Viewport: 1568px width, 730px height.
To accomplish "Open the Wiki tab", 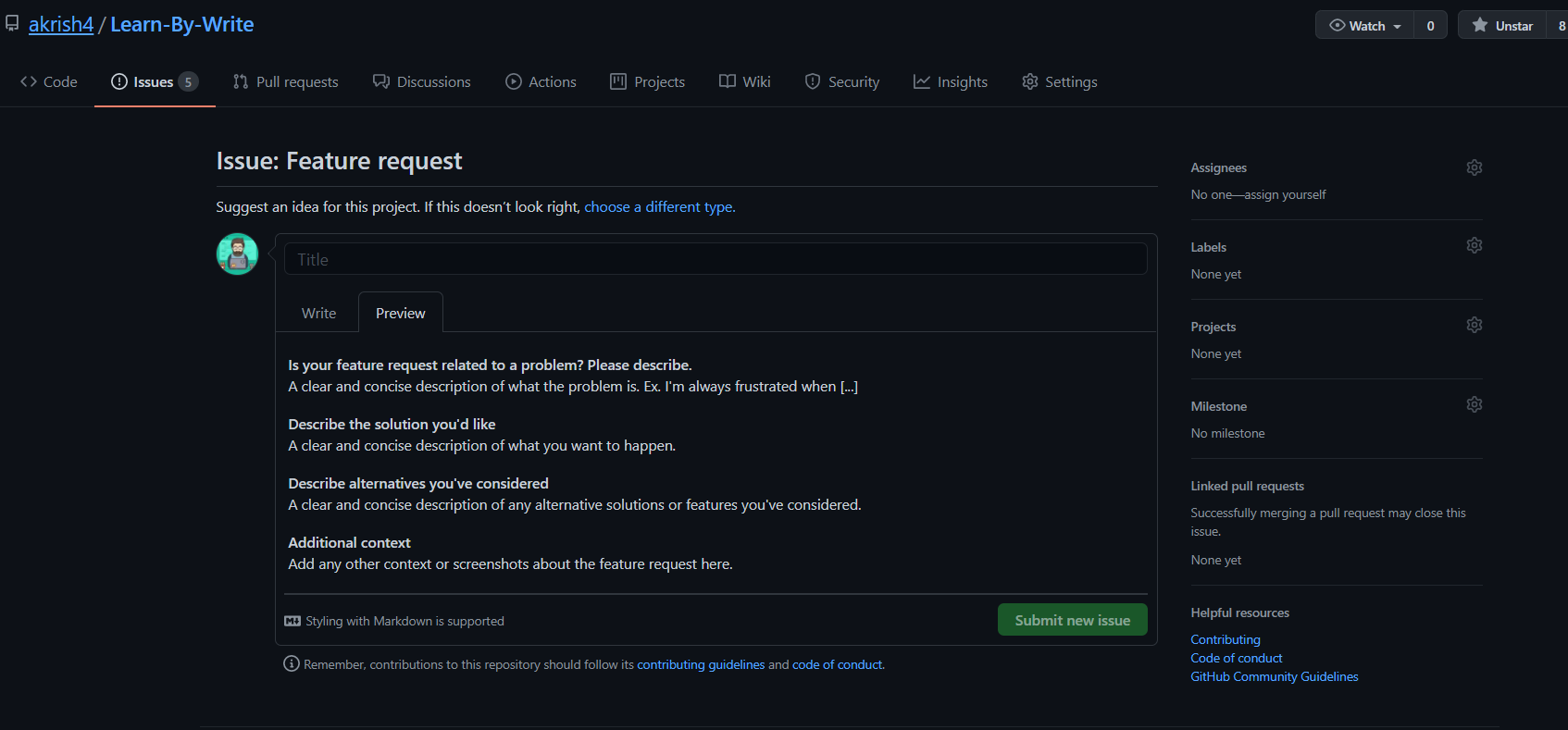I will tap(745, 81).
